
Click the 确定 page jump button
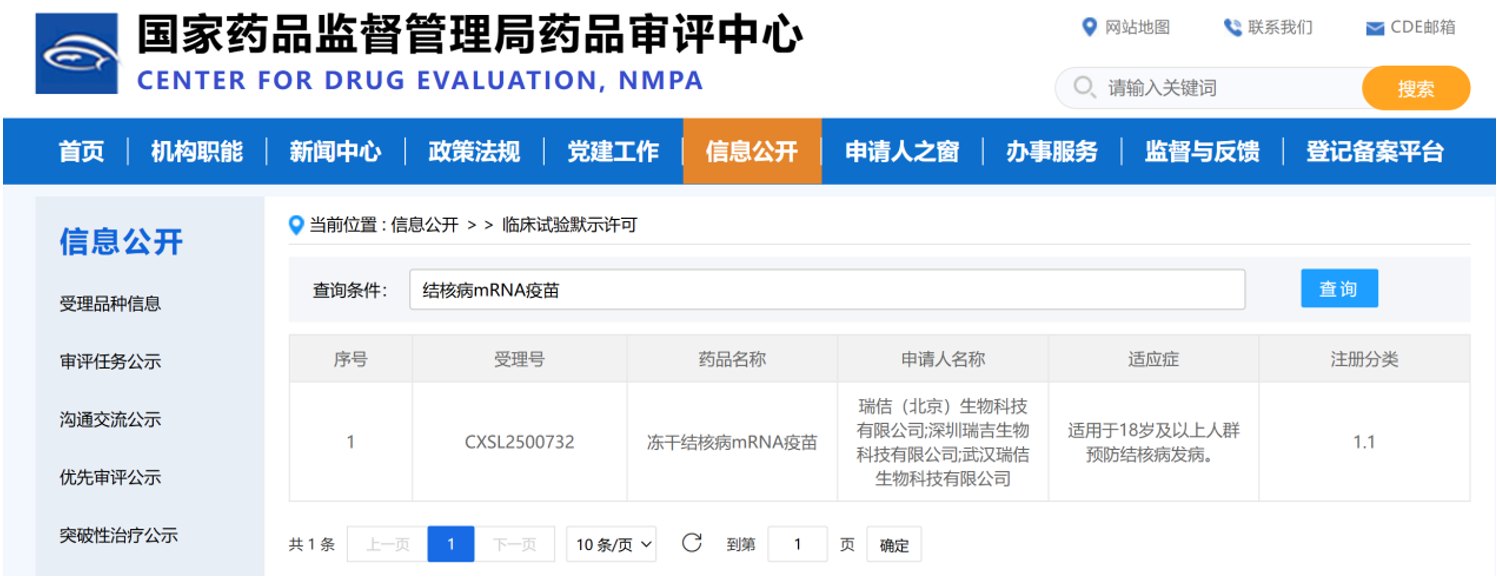[894, 545]
